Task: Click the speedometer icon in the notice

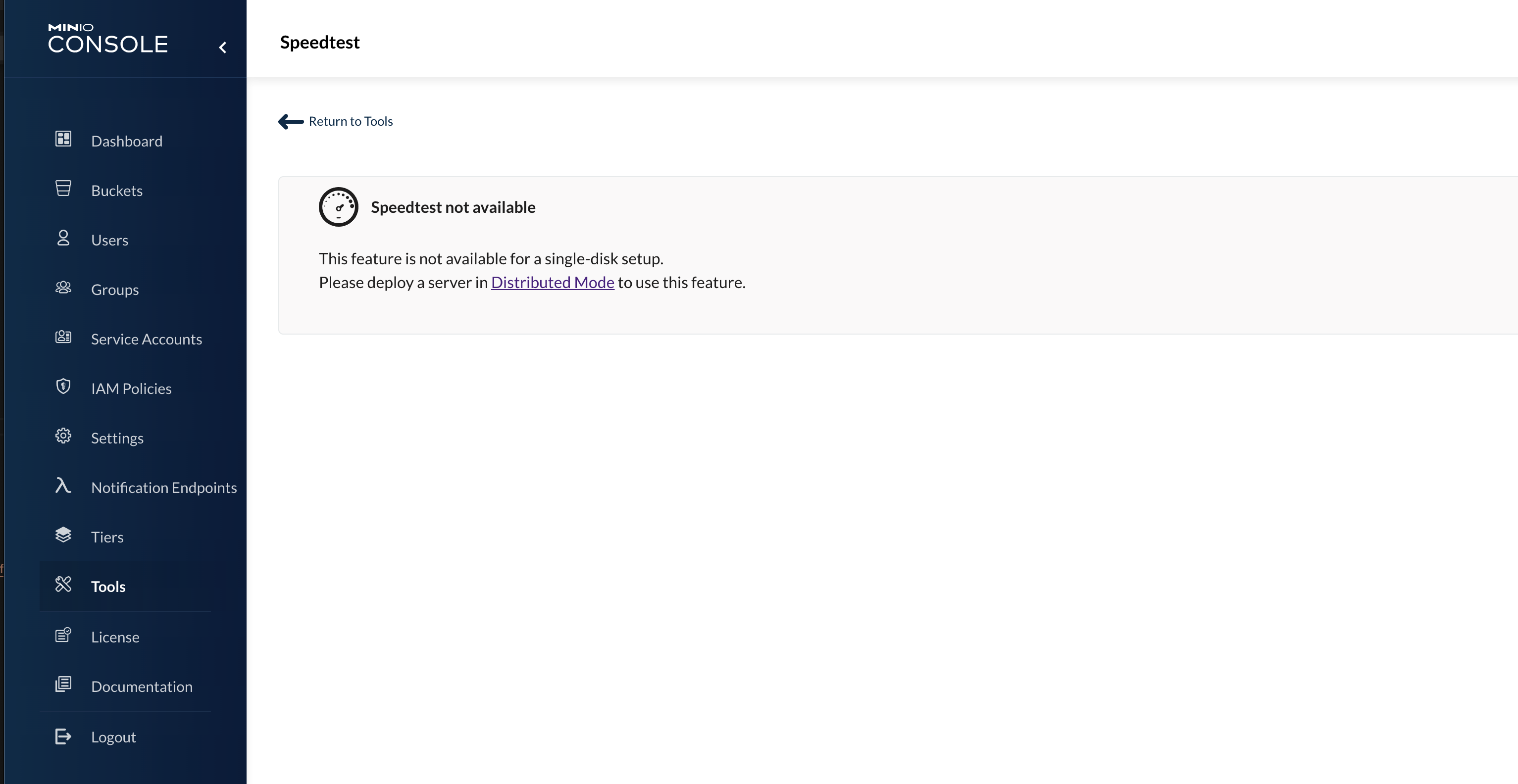Action: (x=338, y=207)
